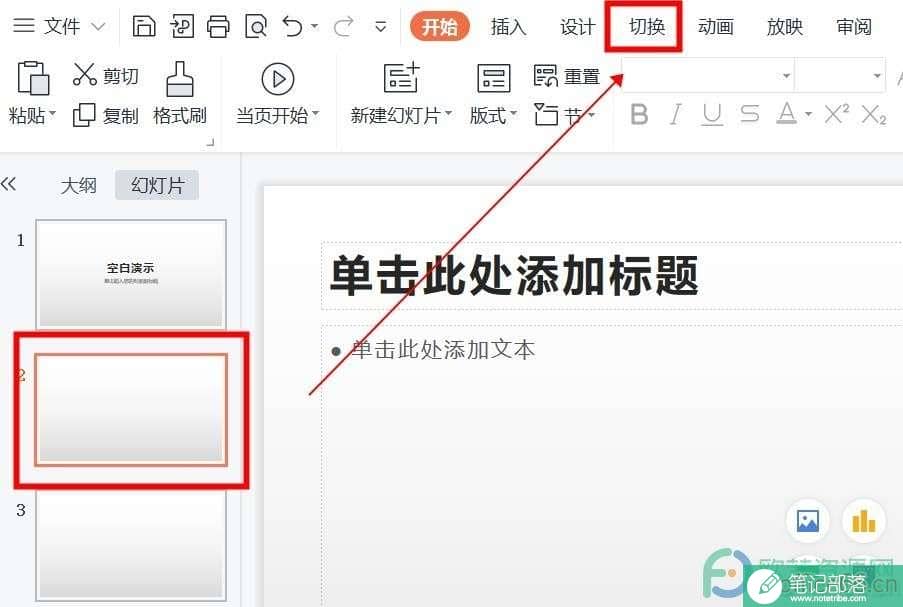Viewport: 903px width, 607px height.
Task: Start slideshow with 当页开始 play icon
Action: [278, 79]
